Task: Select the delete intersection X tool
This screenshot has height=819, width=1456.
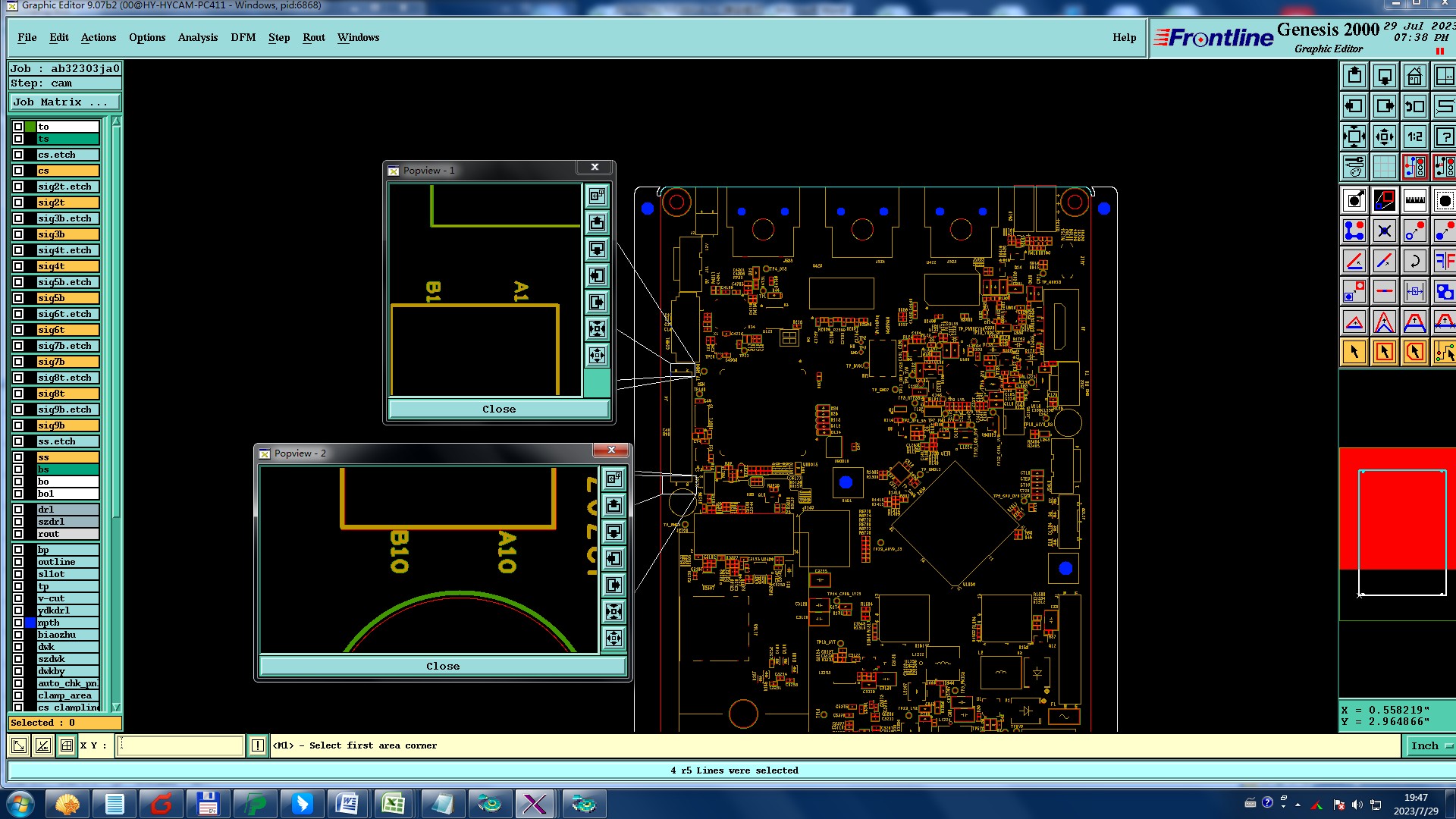Action: [x=1384, y=231]
